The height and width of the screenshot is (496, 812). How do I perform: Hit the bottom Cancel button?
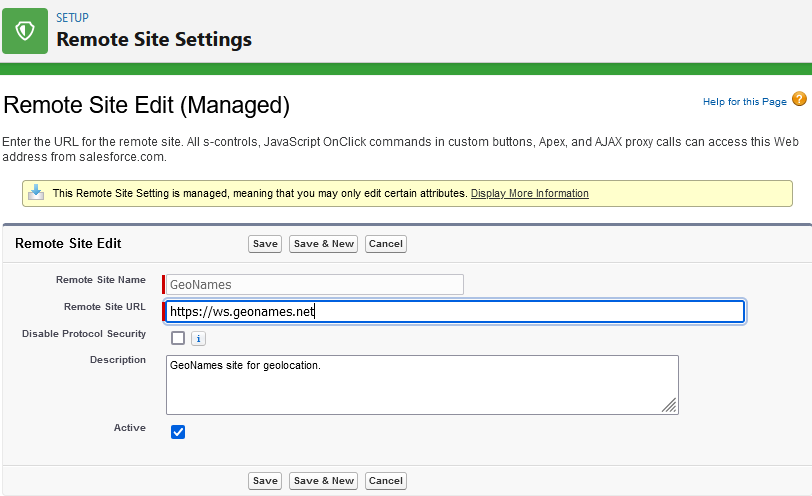coord(385,481)
